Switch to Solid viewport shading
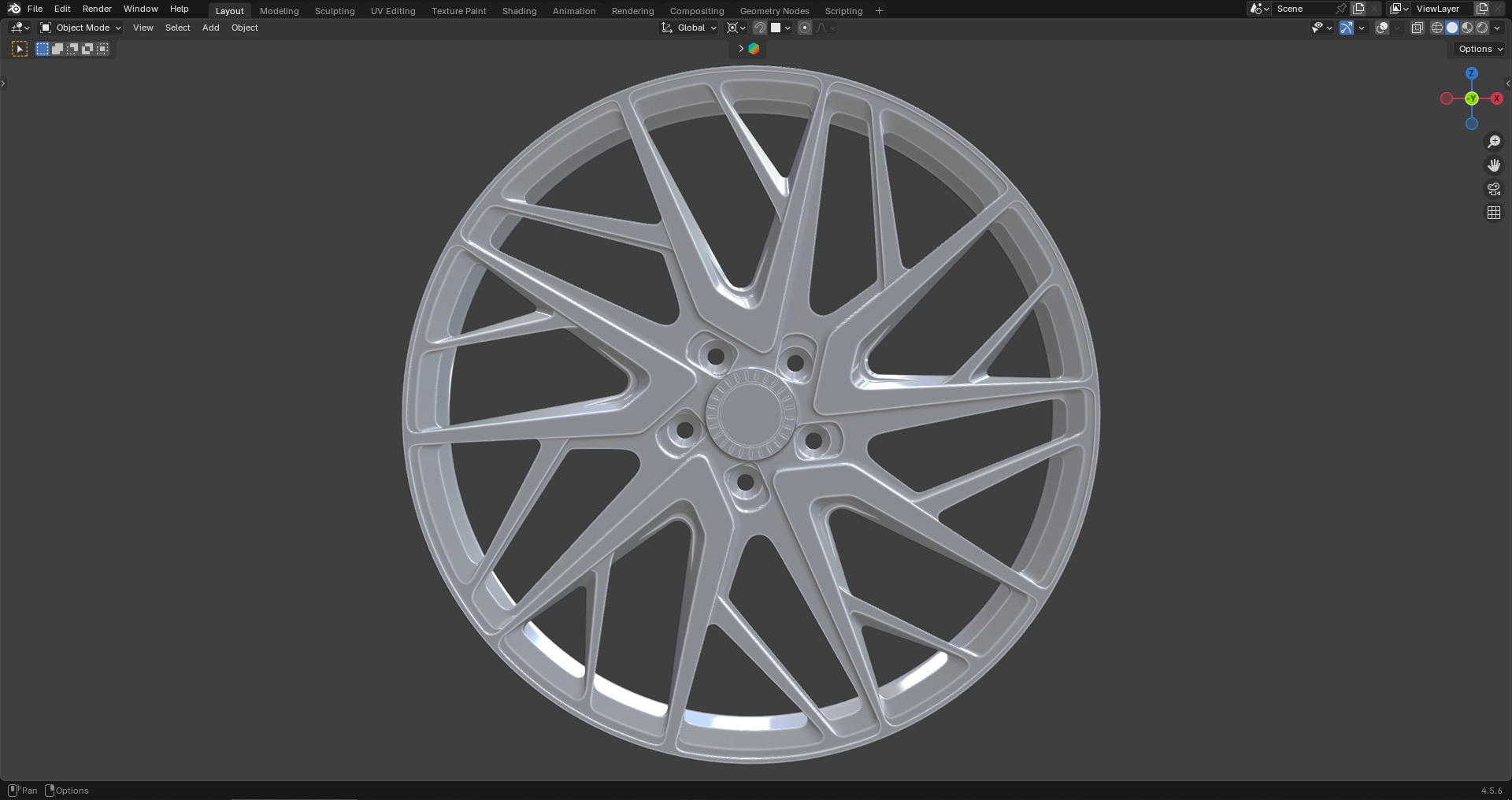This screenshot has width=1512, height=800. (1452, 28)
